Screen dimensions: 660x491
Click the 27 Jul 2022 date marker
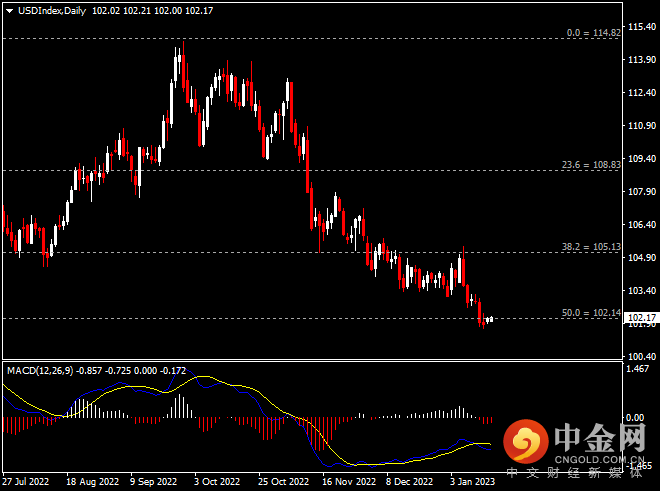tap(26, 481)
